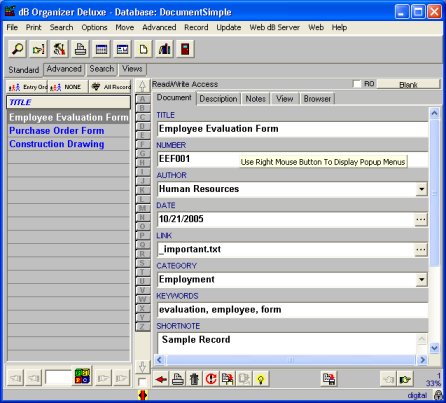Click the Update menu item
The image size is (446, 403).
pos(229,27)
